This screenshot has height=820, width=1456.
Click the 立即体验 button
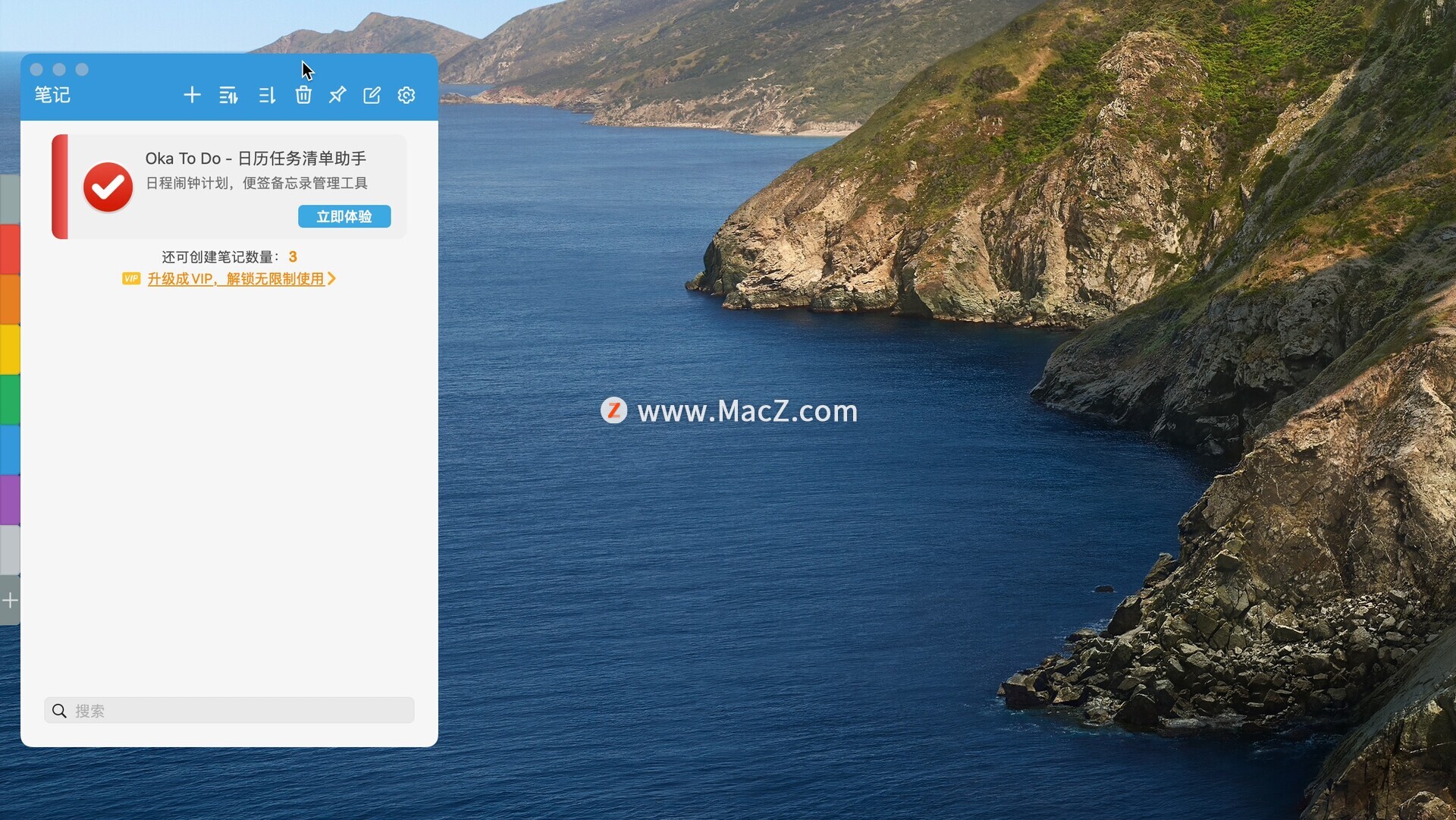[344, 216]
